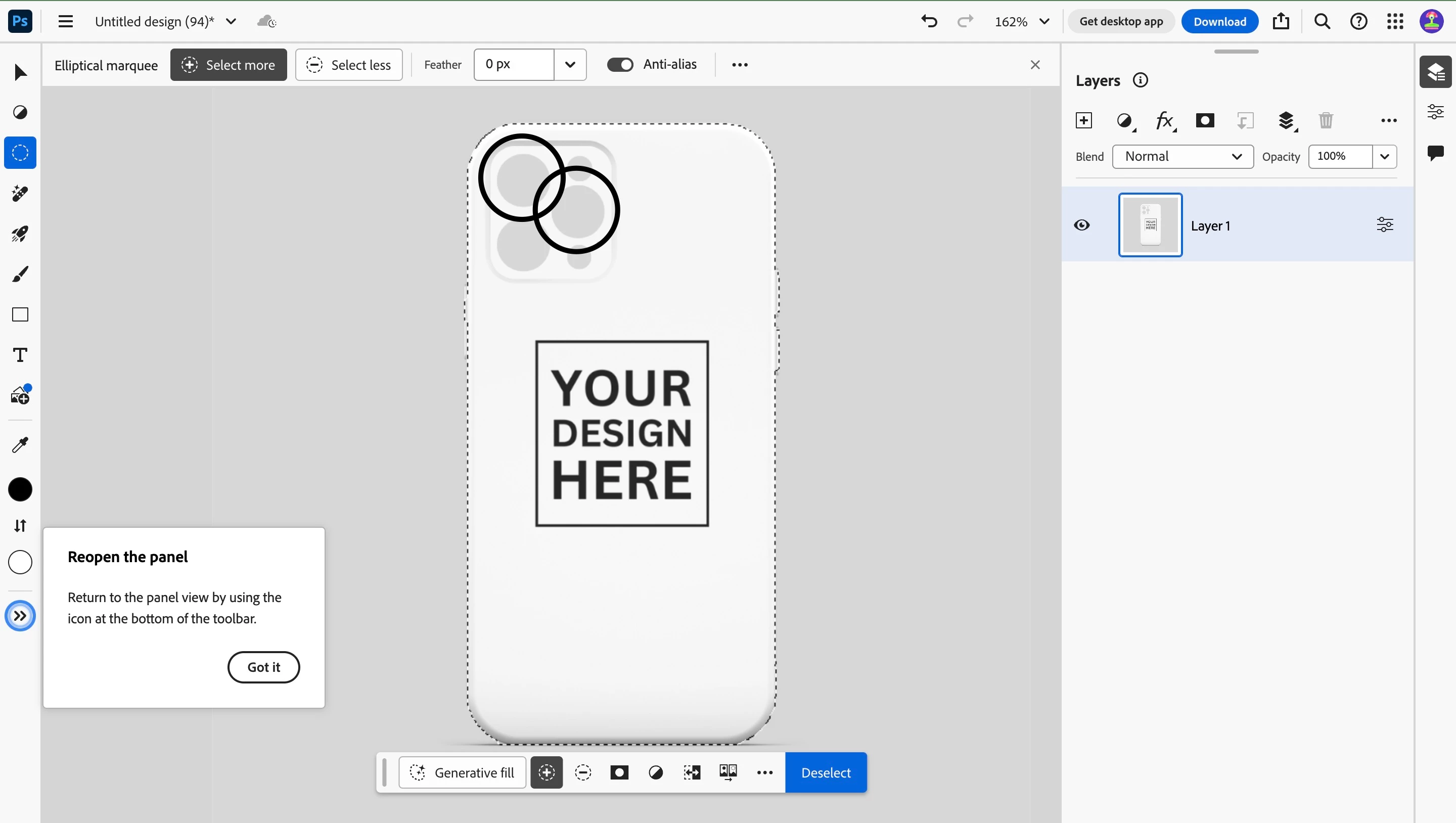Screen dimensions: 1456x823
Task: Add a new layer with plus icon
Action: (x=1083, y=120)
